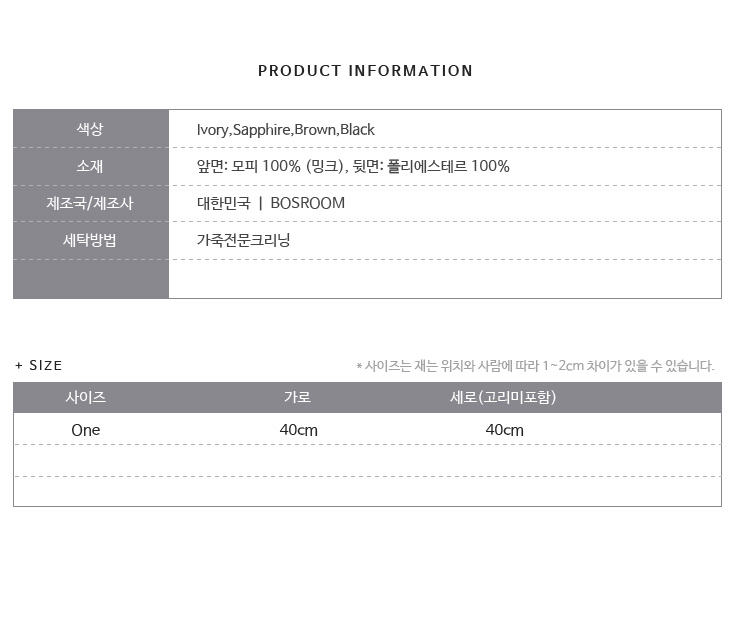The height and width of the screenshot is (629, 738).
Task: Click the 세로(고리미포함) column header
Action: [x=503, y=397]
